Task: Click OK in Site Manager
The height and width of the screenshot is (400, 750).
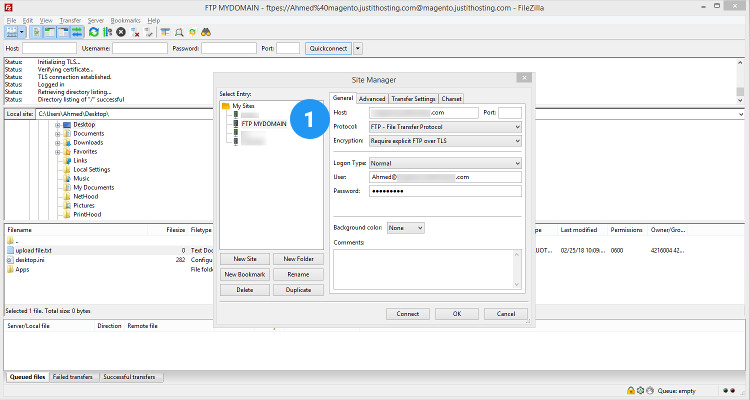Action: tap(457, 314)
